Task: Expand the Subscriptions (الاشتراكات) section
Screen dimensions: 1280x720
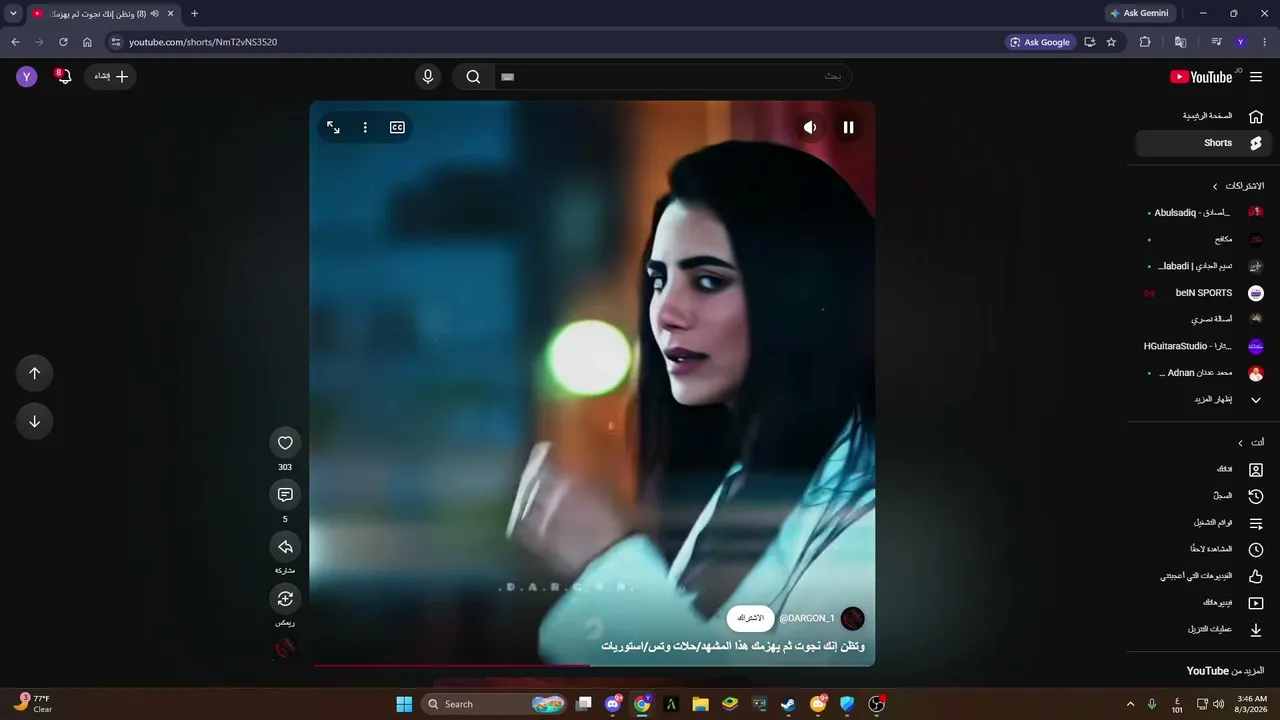Action: [1238, 186]
